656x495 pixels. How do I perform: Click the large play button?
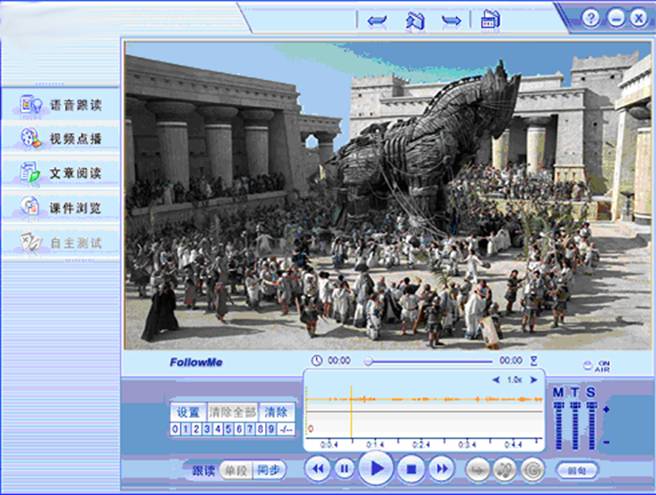[x=376, y=469]
